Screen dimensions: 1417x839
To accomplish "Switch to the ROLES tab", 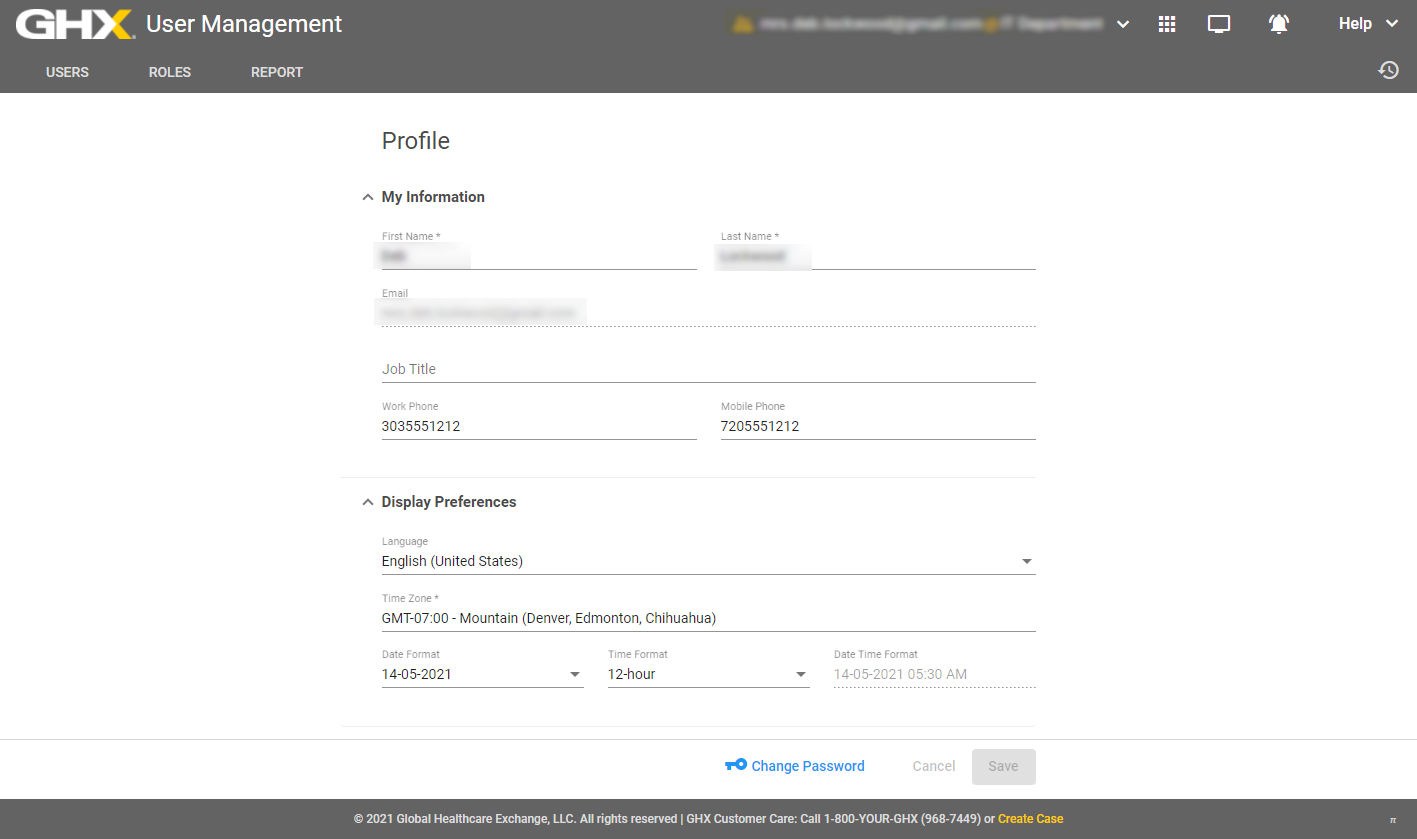I will click(169, 72).
